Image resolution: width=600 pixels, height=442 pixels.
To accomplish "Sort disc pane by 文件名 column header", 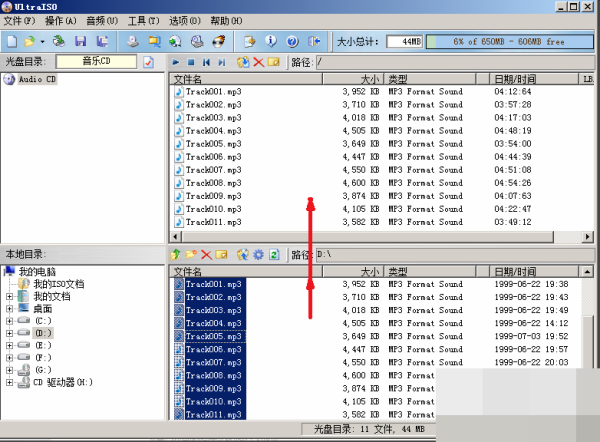I will click(x=246, y=79).
